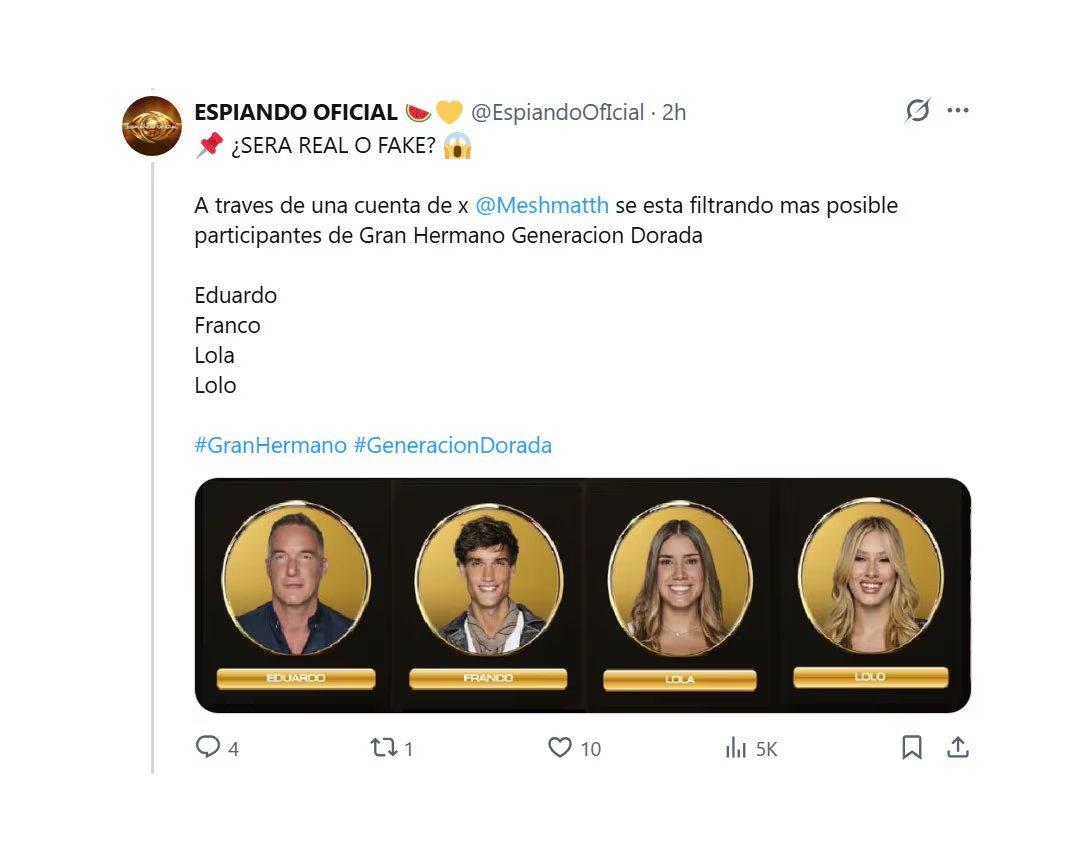Click the #GeneracionDorada hashtag
The width and height of the screenshot is (1090, 862).
tap(453, 445)
